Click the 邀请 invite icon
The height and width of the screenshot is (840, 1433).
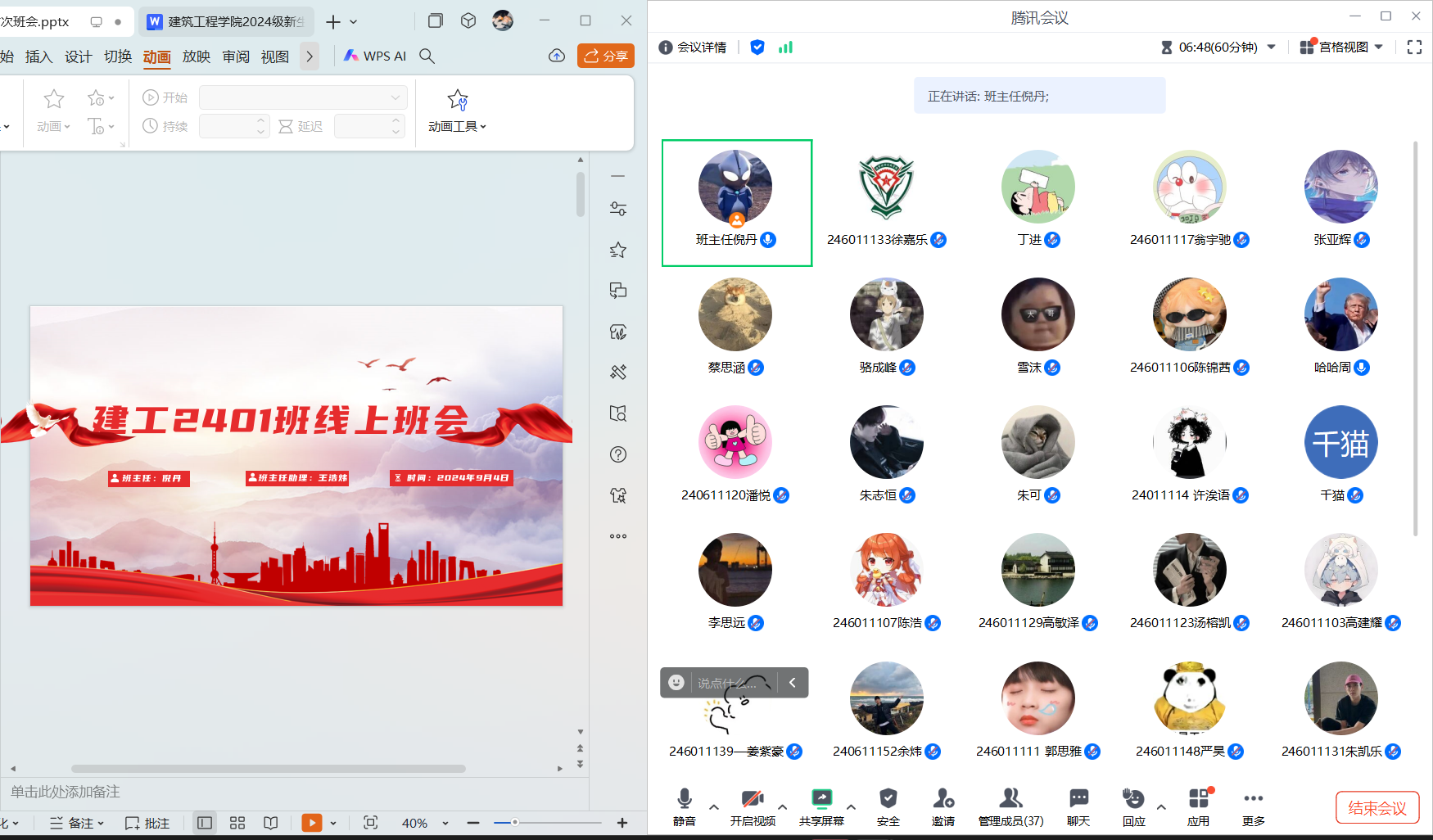(x=943, y=800)
